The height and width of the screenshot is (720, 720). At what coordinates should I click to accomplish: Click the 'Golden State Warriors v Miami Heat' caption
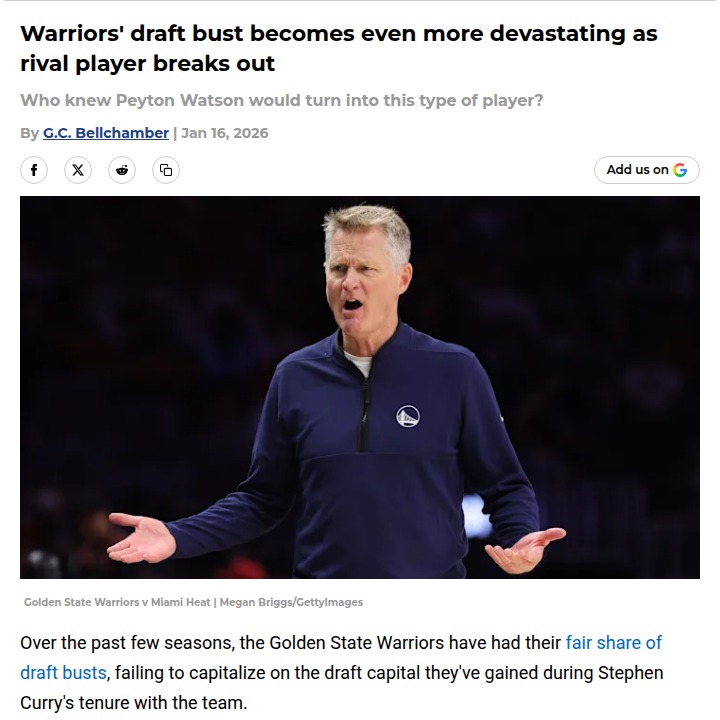pos(117,602)
